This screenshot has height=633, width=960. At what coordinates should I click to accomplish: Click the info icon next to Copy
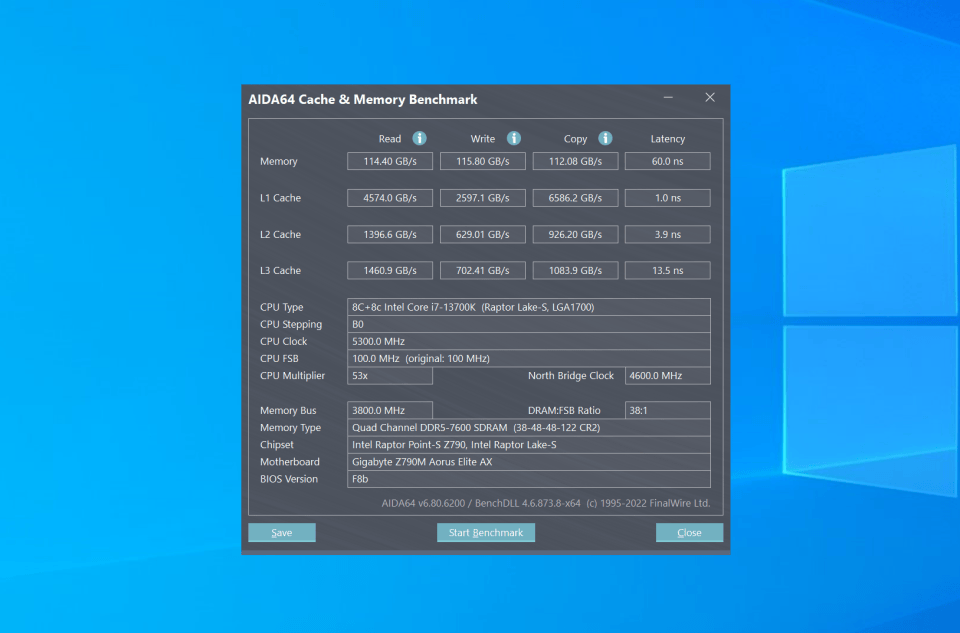click(605, 139)
